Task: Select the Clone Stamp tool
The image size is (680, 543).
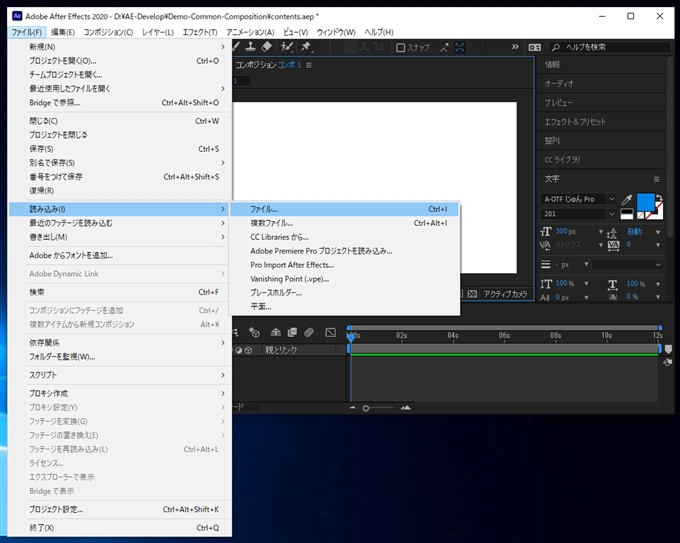Action: (250, 46)
